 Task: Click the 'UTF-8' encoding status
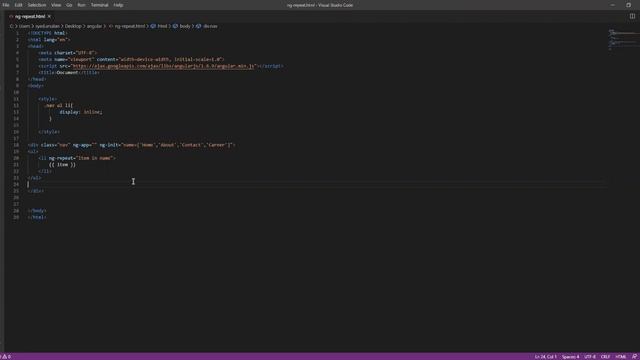click(x=590, y=357)
